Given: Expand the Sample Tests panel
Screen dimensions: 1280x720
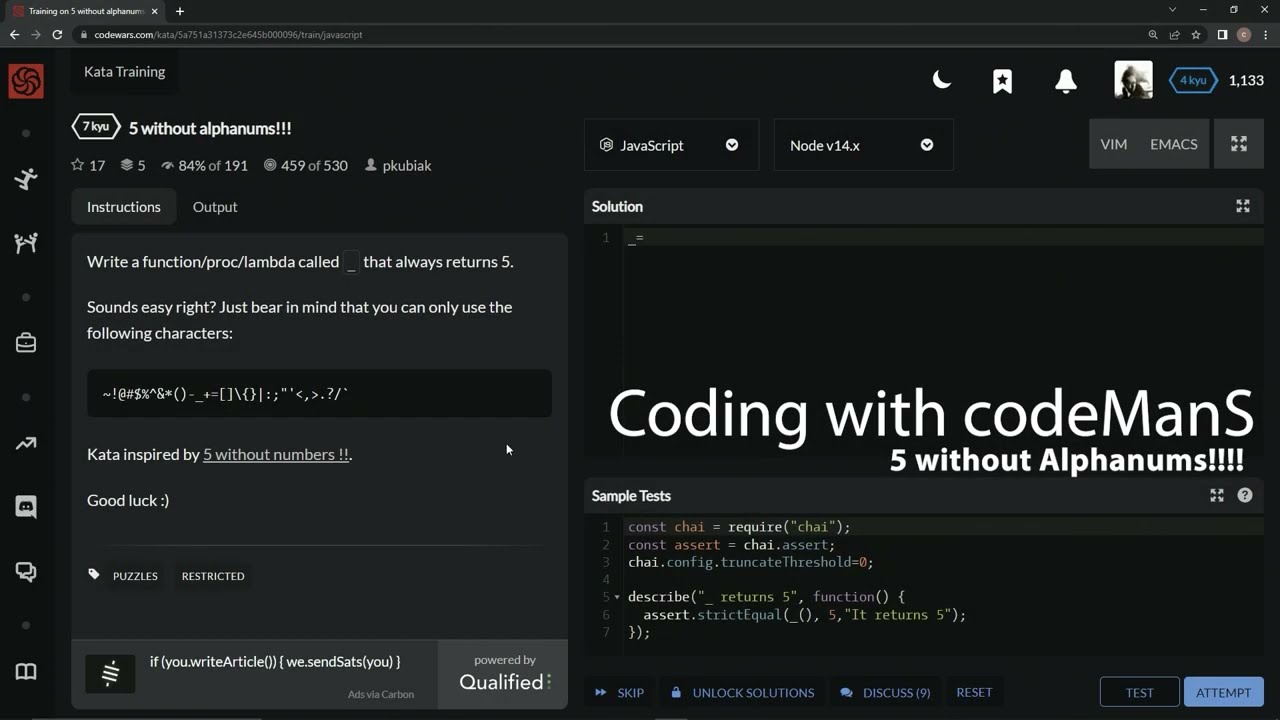Looking at the screenshot, I should coord(1217,495).
